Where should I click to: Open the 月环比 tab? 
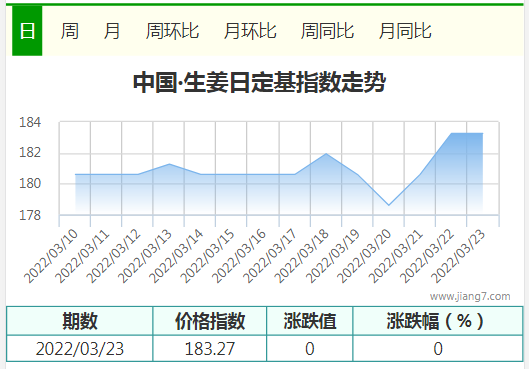pyautogui.click(x=250, y=31)
